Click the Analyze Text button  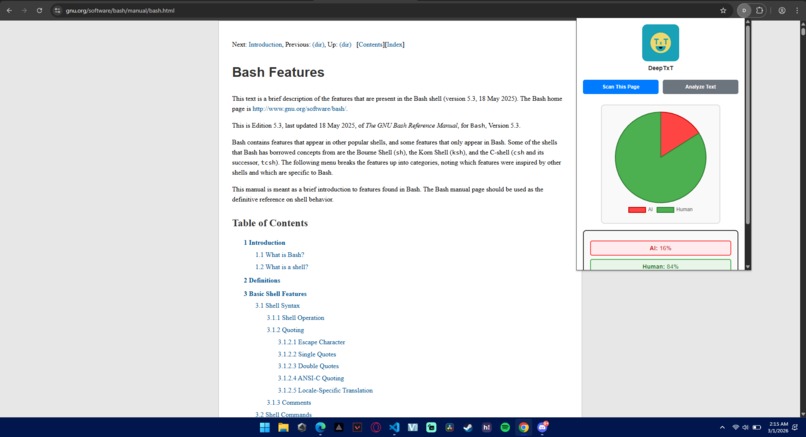(x=700, y=87)
